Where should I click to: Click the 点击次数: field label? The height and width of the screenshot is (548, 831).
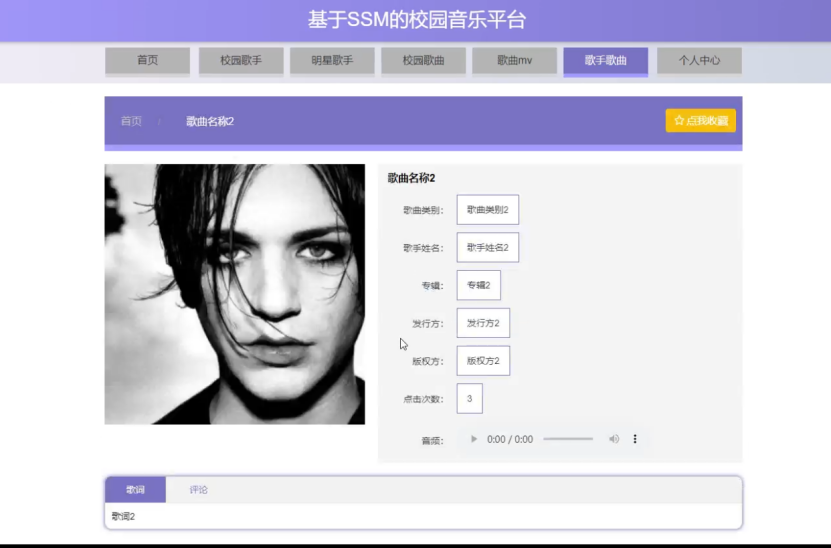(x=423, y=399)
